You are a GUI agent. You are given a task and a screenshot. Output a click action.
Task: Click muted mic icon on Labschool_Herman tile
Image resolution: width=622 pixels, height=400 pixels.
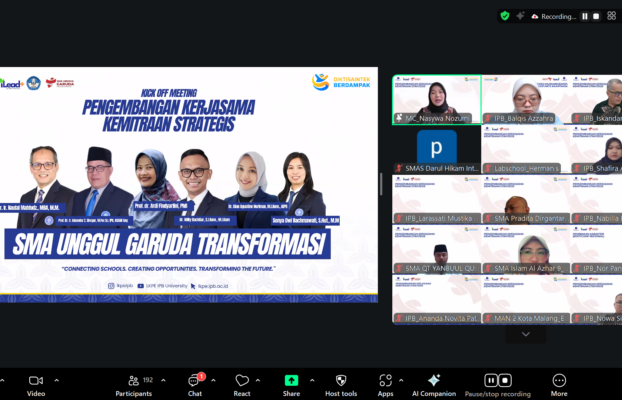click(x=488, y=168)
